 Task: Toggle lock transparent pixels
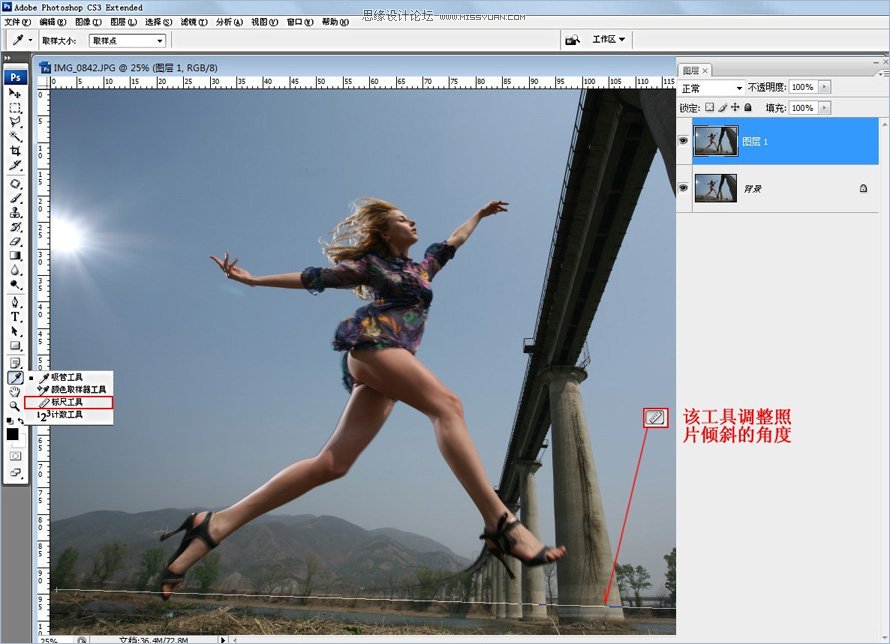[x=710, y=107]
